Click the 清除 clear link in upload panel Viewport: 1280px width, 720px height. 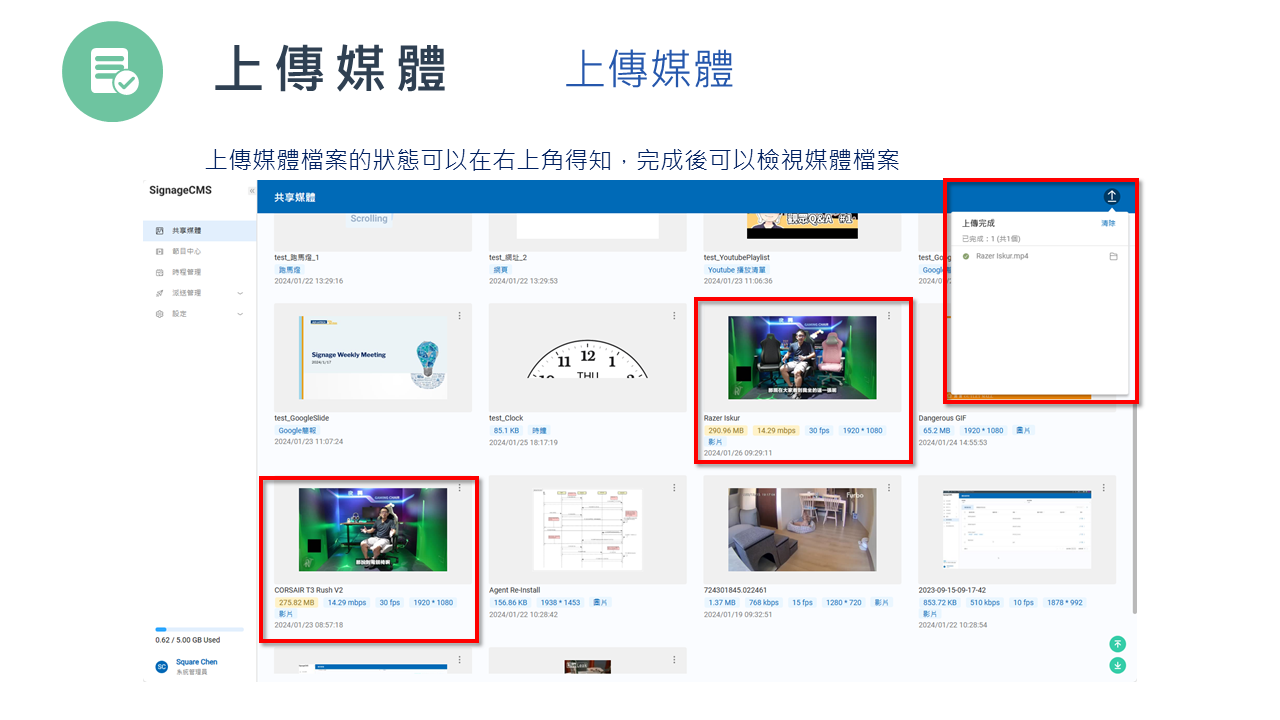(x=1108, y=223)
